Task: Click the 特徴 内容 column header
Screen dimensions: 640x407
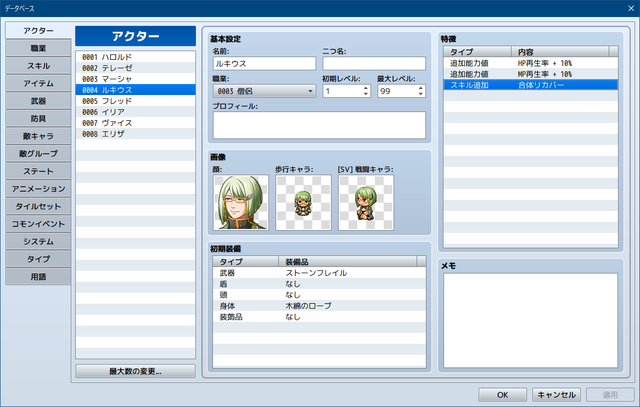Action: [x=560, y=52]
